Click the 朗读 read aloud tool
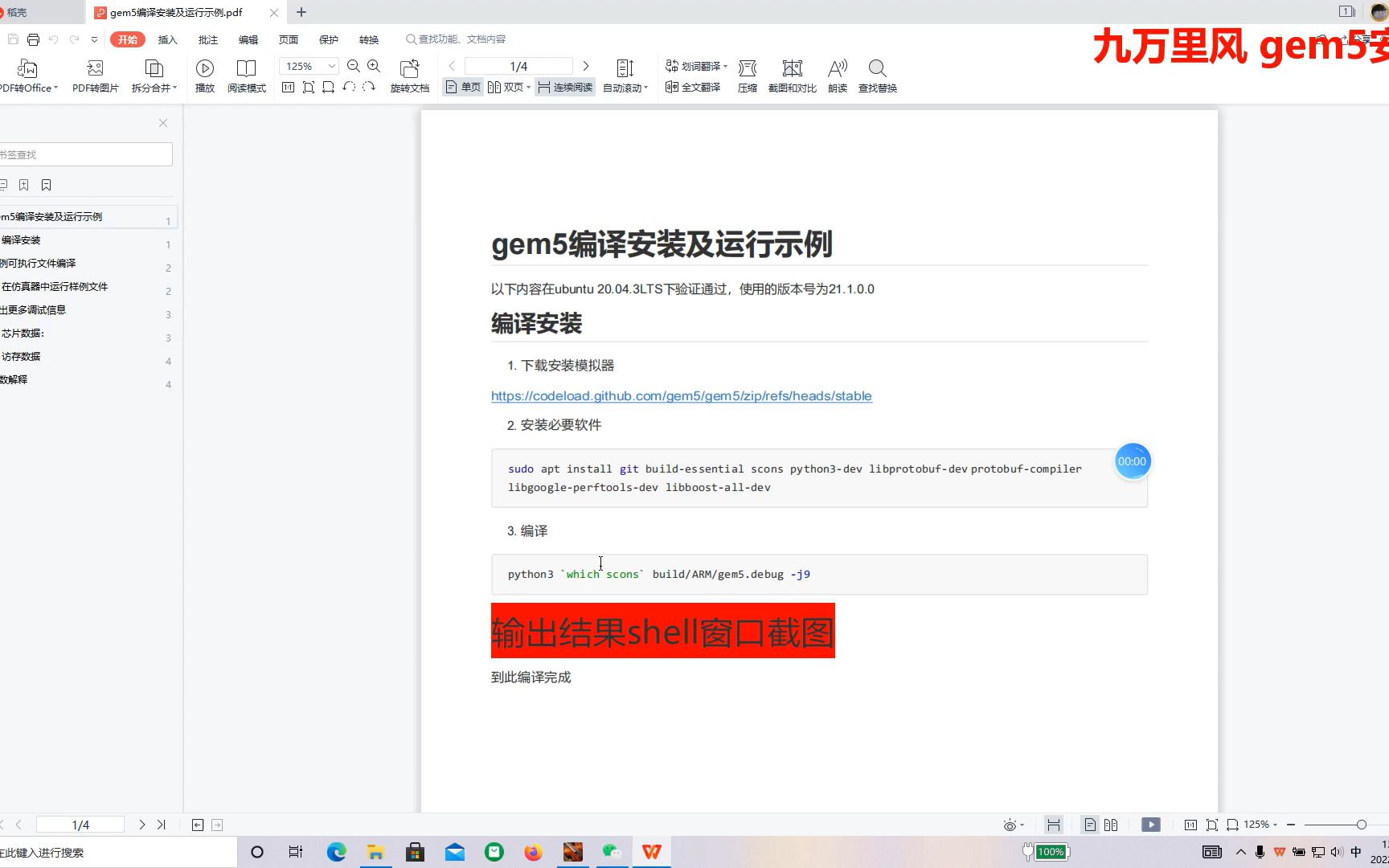1389x868 pixels. coord(838,76)
